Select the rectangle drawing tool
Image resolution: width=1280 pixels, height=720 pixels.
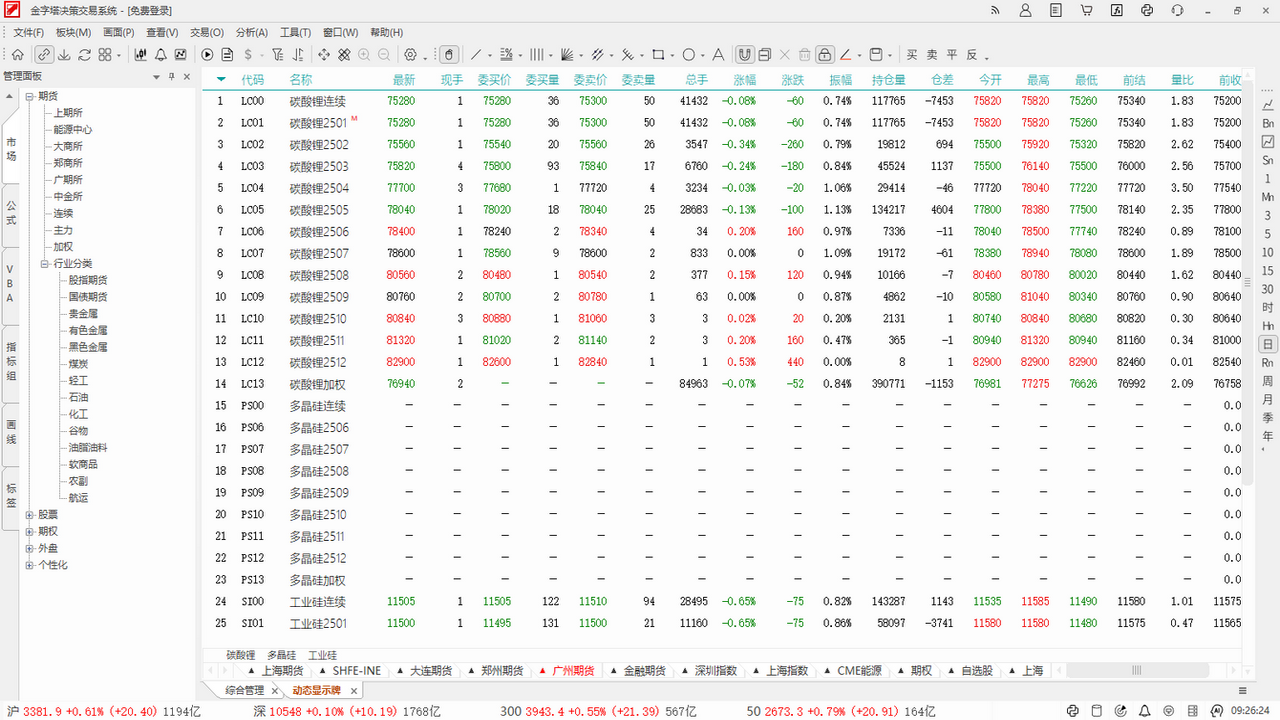coord(660,54)
